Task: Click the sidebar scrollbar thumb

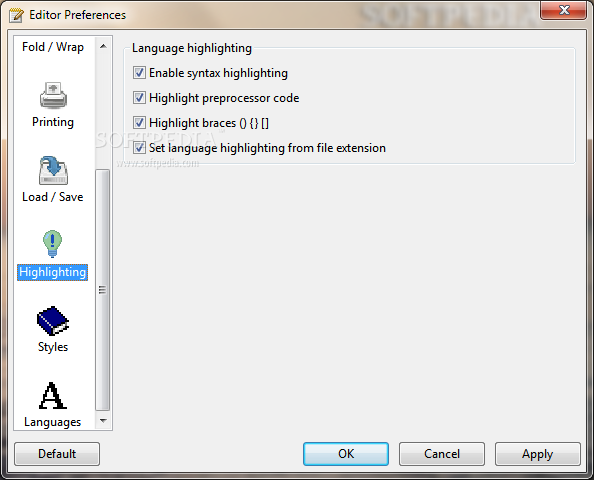Action: (x=103, y=290)
